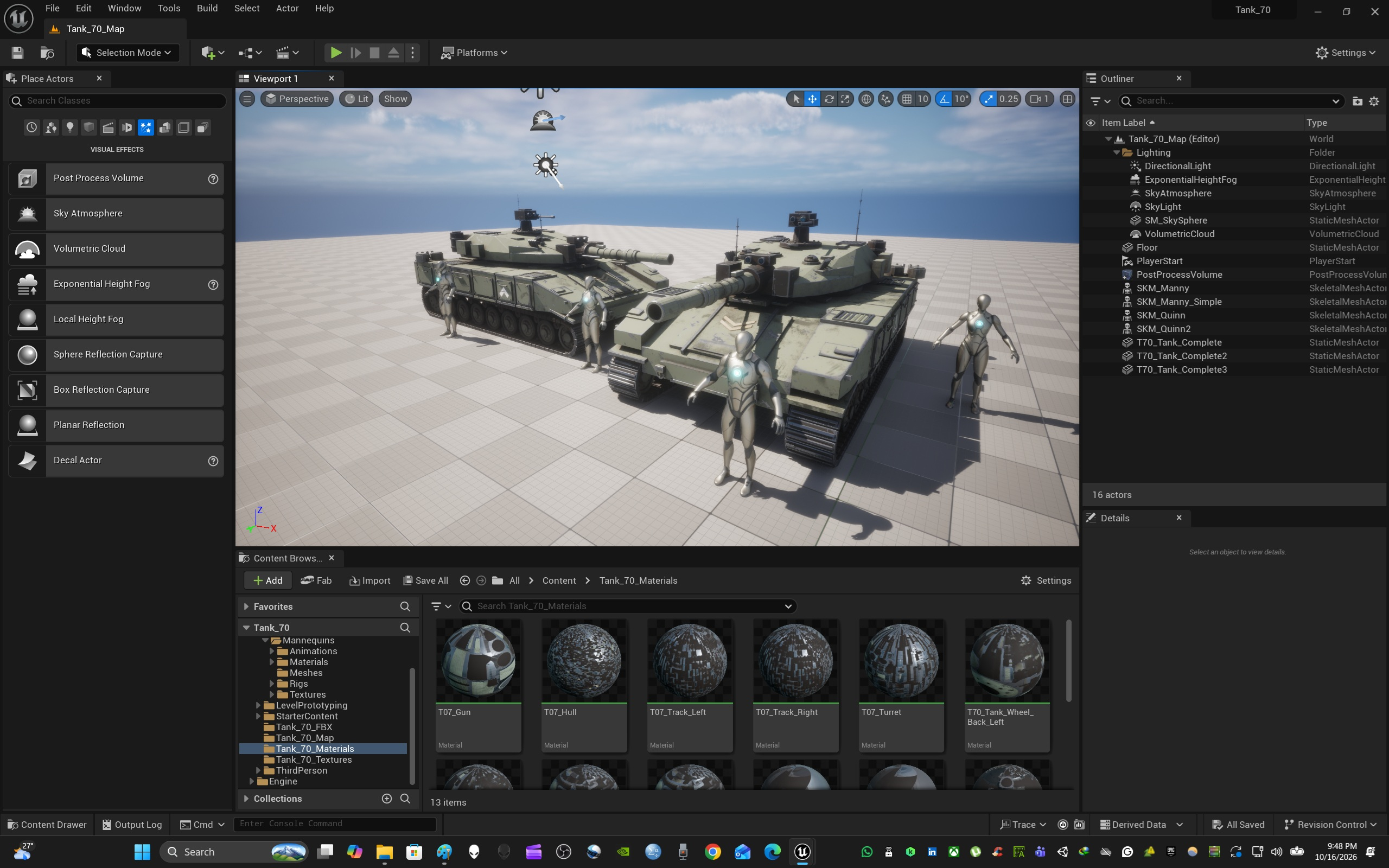Open the viewport layout grid icon
This screenshot has width=1389, height=868.
click(x=1067, y=99)
